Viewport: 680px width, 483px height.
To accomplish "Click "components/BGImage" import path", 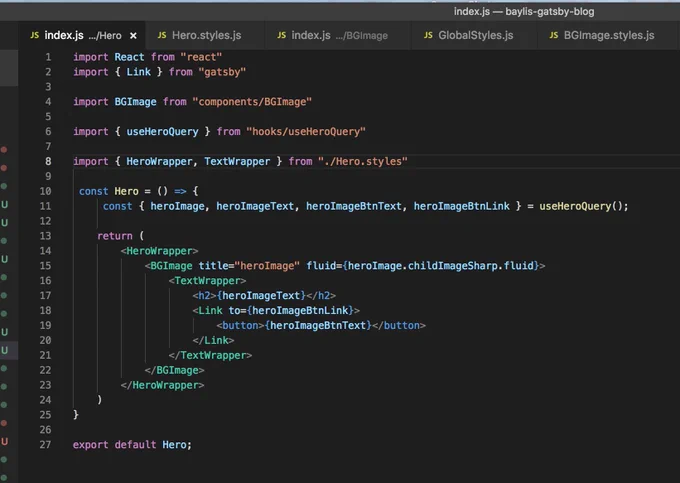I will (252, 102).
